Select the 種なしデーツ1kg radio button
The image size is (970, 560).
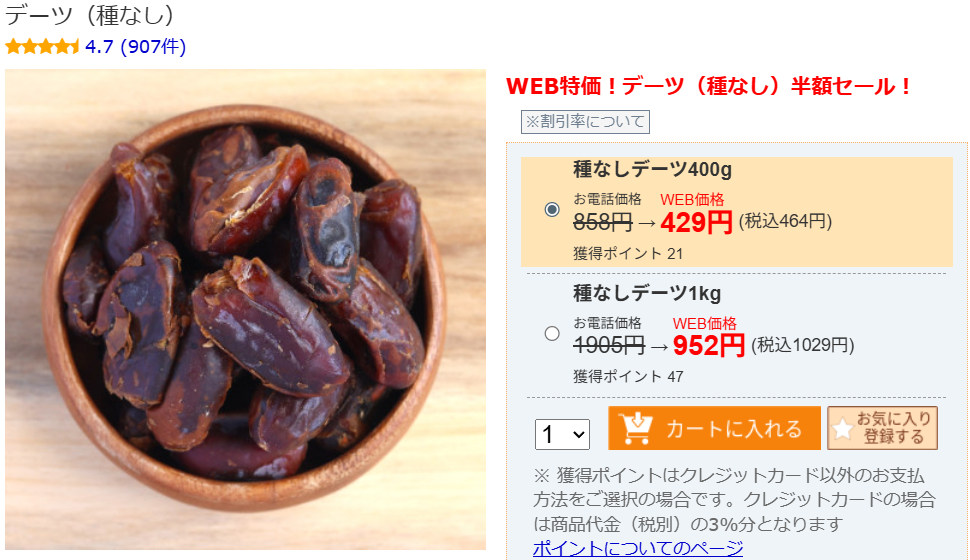(x=552, y=334)
